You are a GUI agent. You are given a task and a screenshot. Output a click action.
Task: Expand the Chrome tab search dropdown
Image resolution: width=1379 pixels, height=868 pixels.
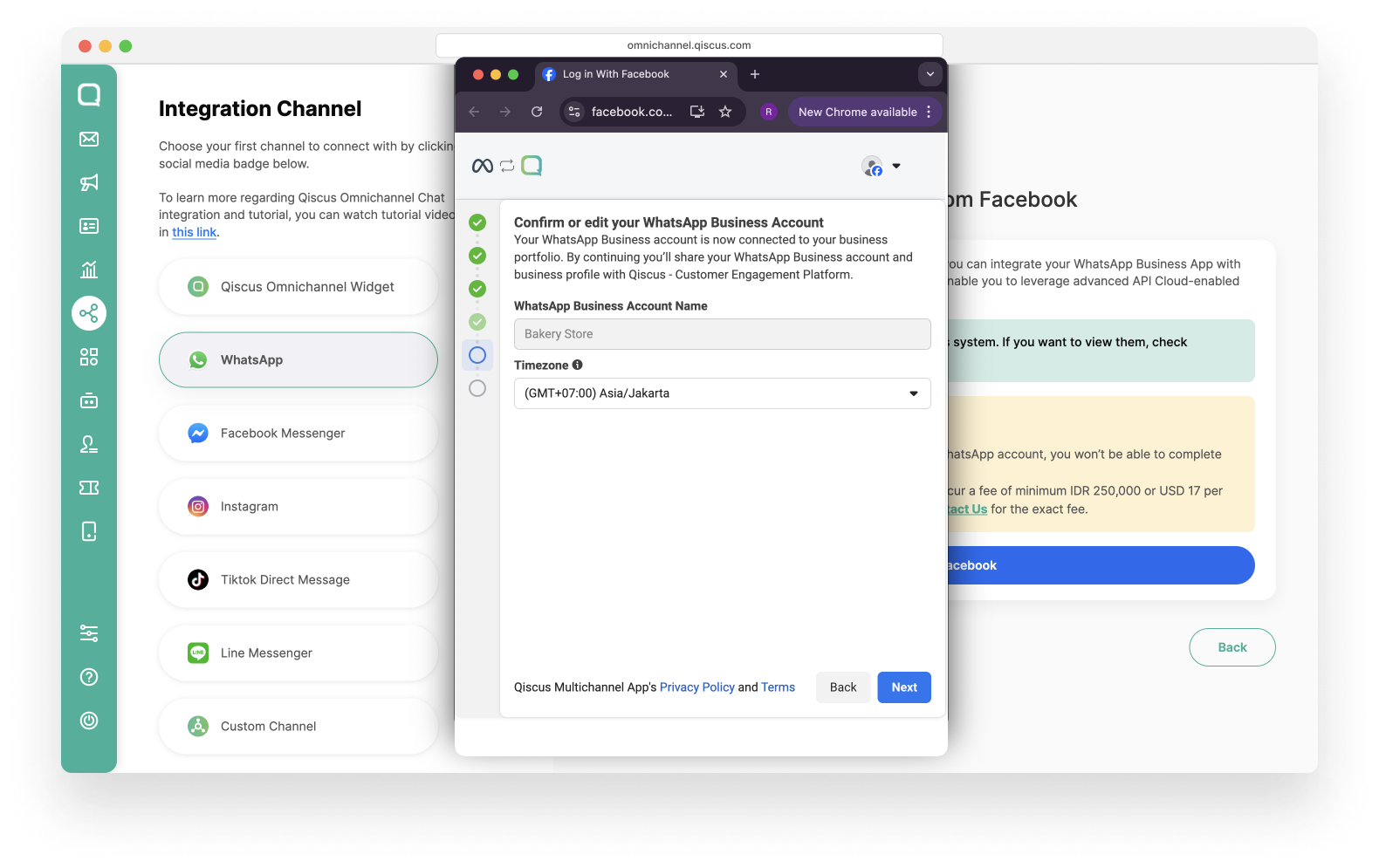click(930, 74)
